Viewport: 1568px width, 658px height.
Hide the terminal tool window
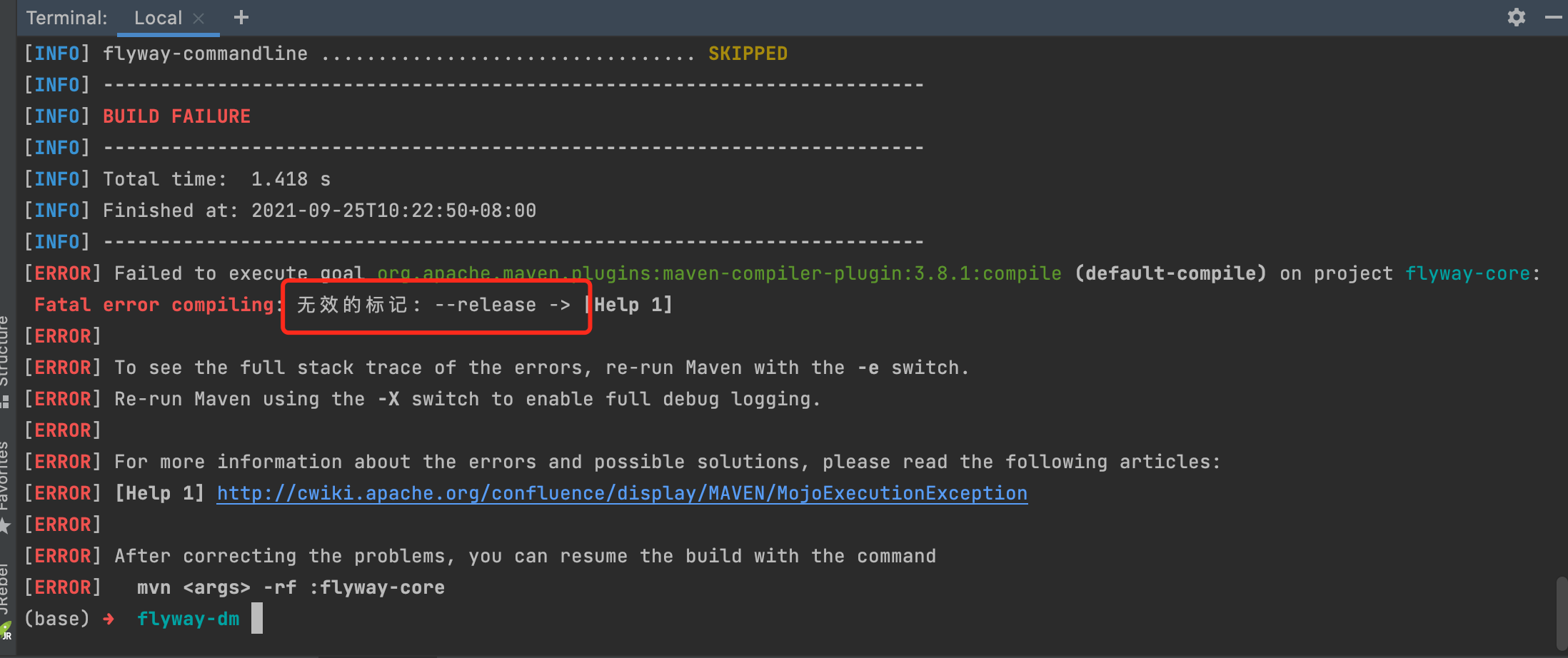(x=1554, y=17)
